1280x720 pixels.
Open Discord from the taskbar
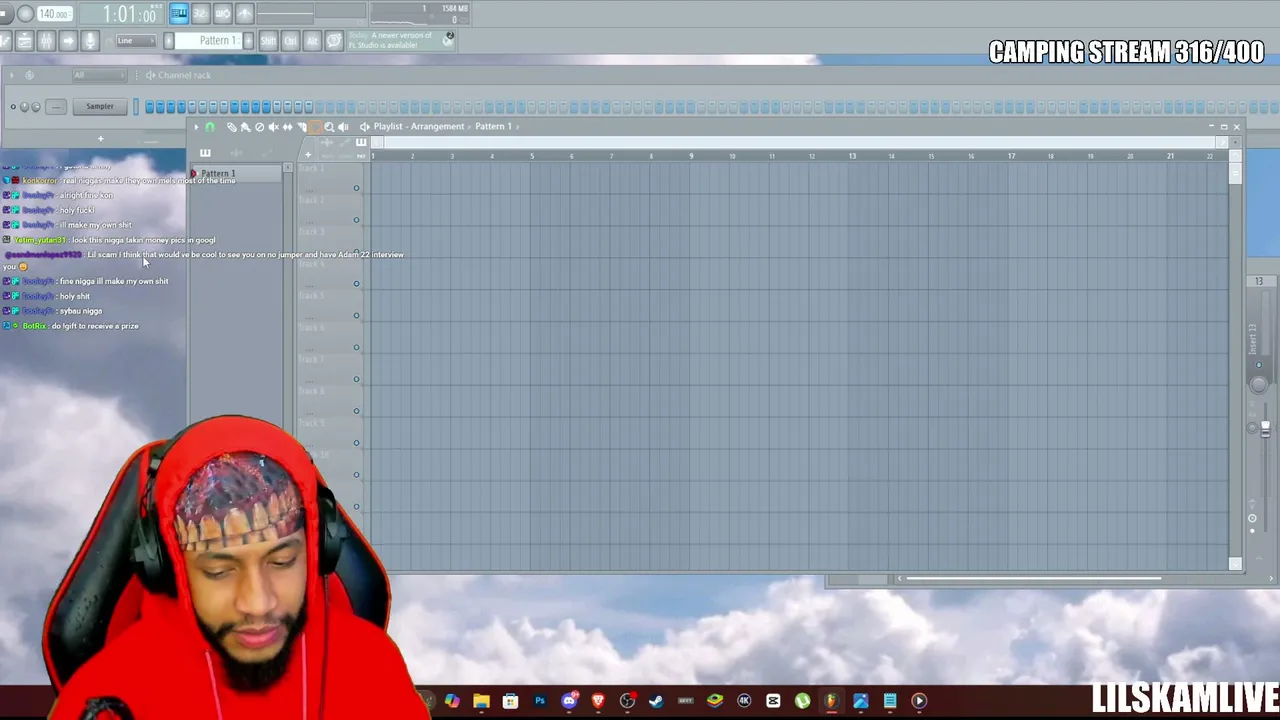[569, 701]
